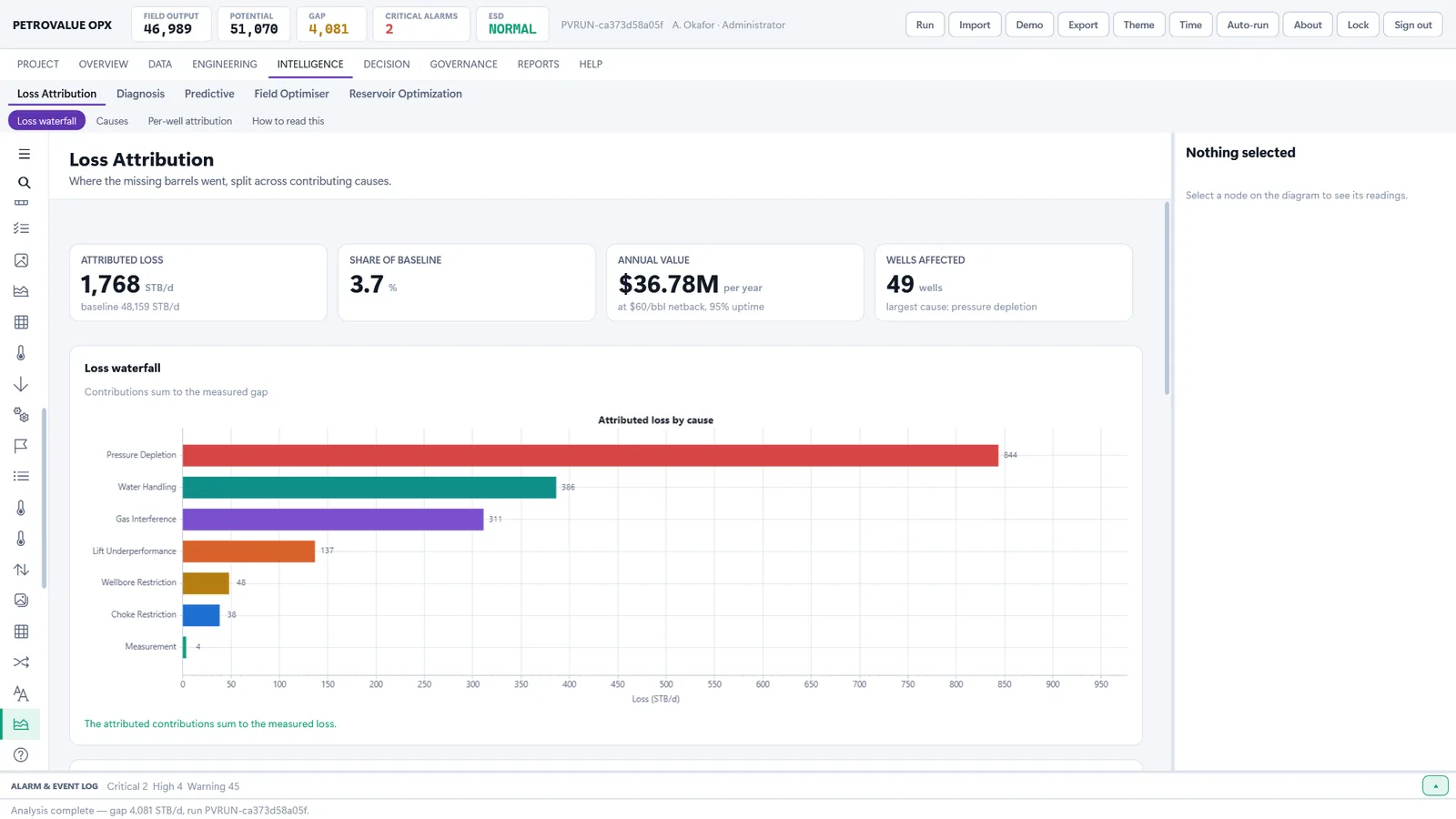The height and width of the screenshot is (819, 1456).
Task: Click the Sign out button
Action: (1412, 25)
